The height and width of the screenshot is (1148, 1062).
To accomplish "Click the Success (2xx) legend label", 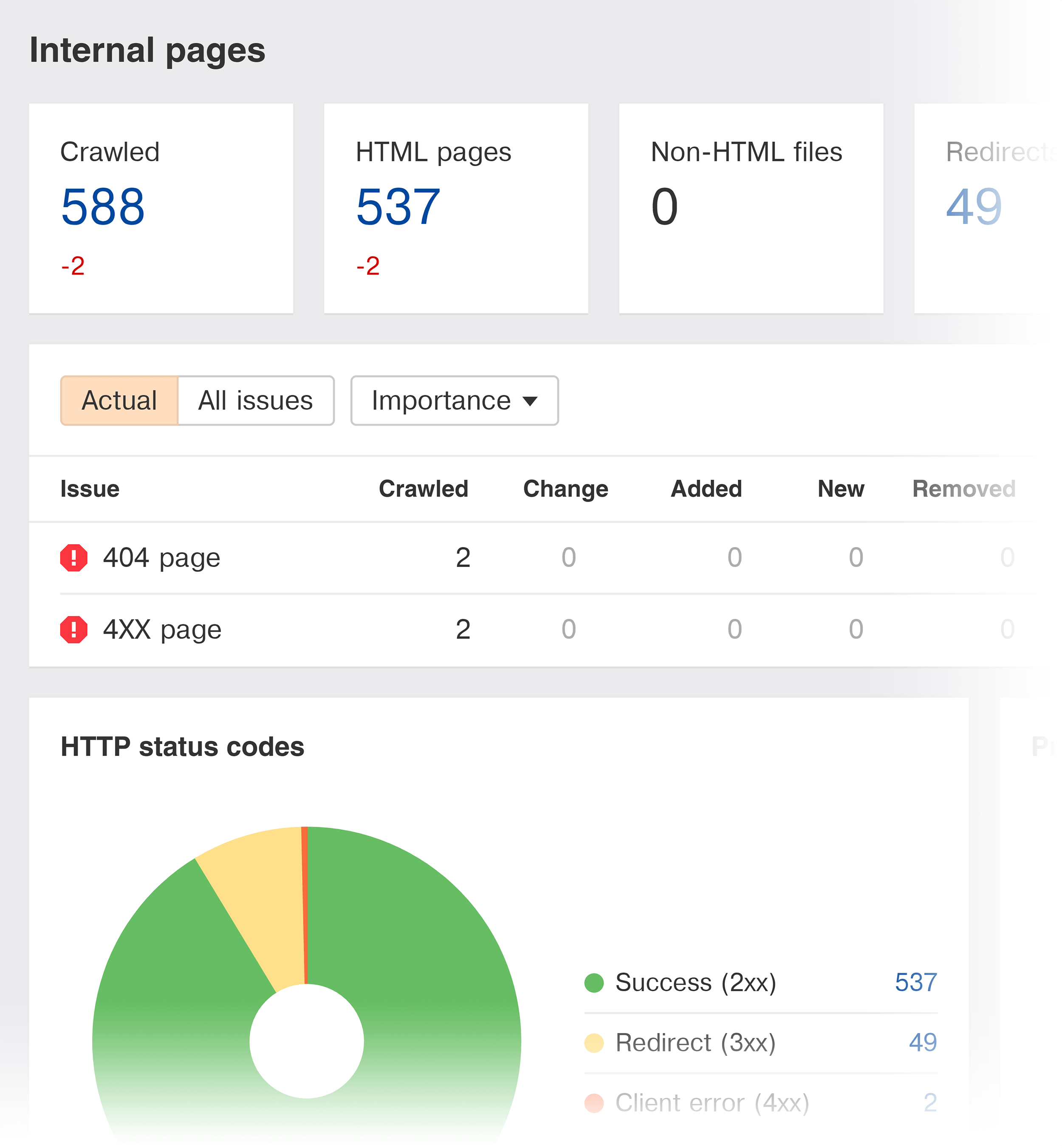I will 696,983.
